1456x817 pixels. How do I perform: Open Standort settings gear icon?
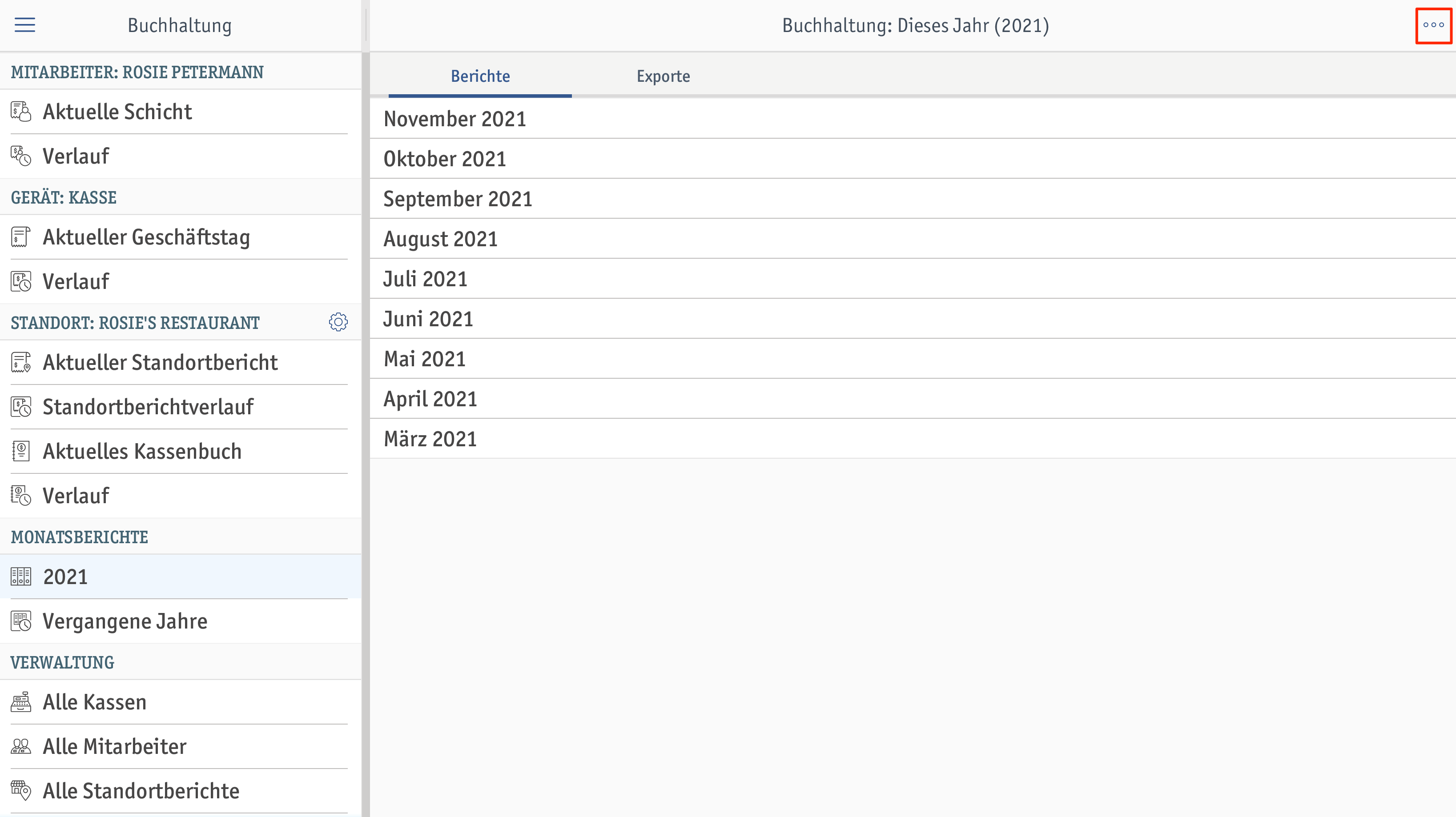pos(338,322)
